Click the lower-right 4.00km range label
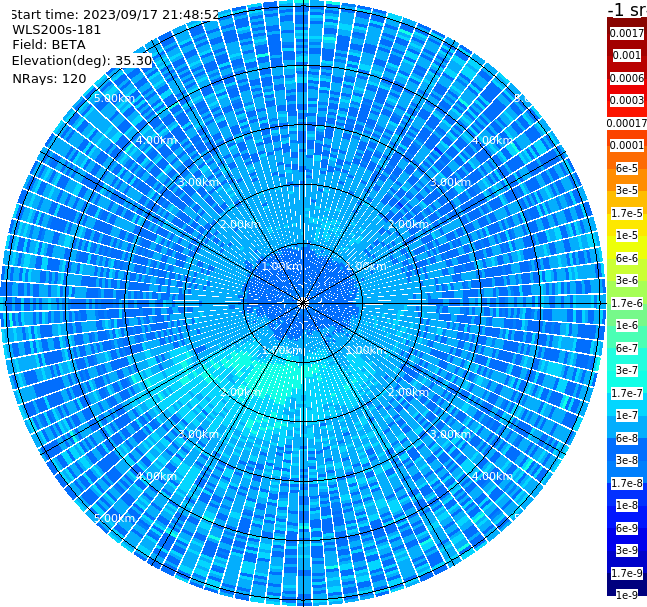647x607 pixels. (492, 476)
